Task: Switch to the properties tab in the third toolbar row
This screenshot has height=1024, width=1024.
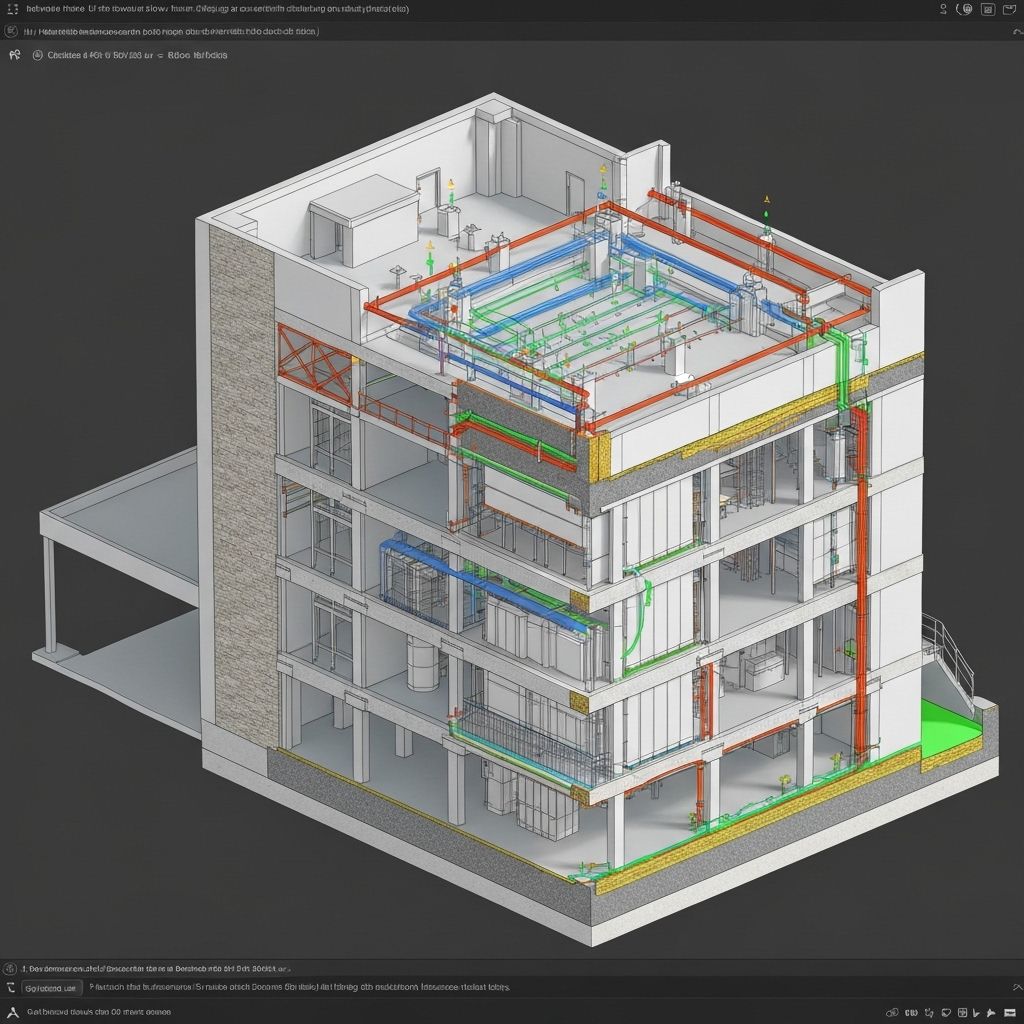Action: pyautogui.click(x=37, y=55)
